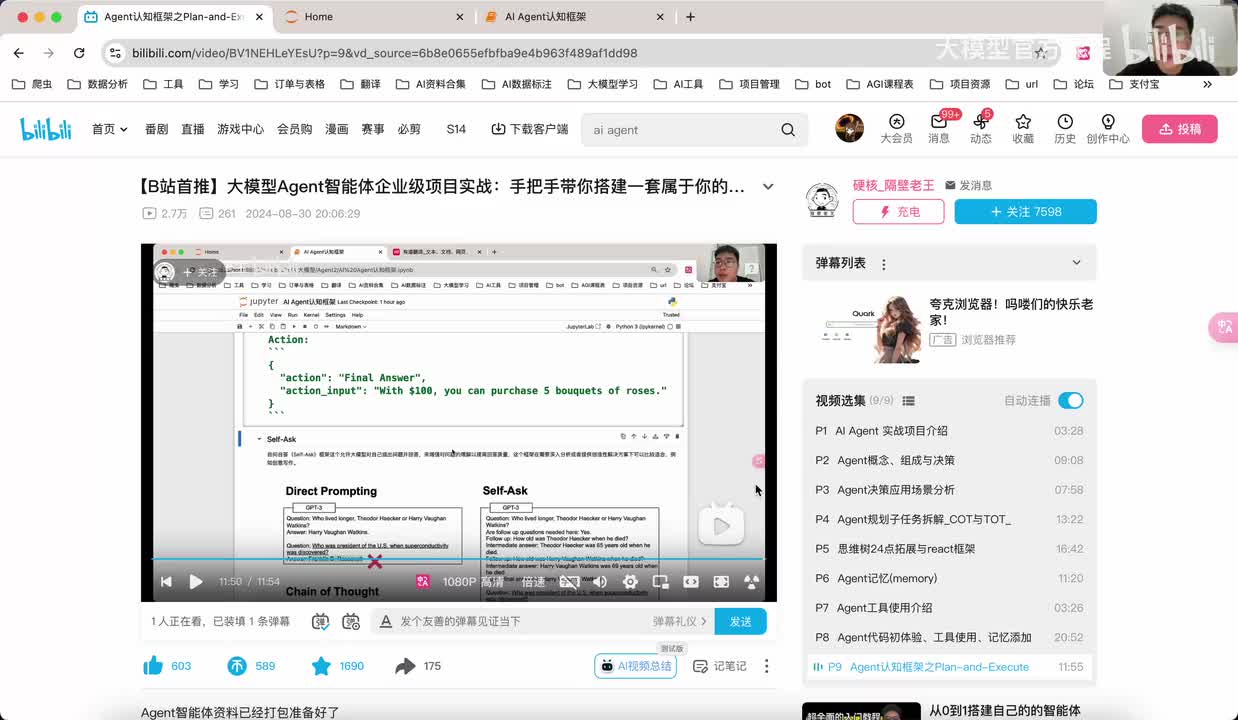The width and height of the screenshot is (1238, 720).
Task: Send danmaku with 发送 button
Action: point(740,621)
